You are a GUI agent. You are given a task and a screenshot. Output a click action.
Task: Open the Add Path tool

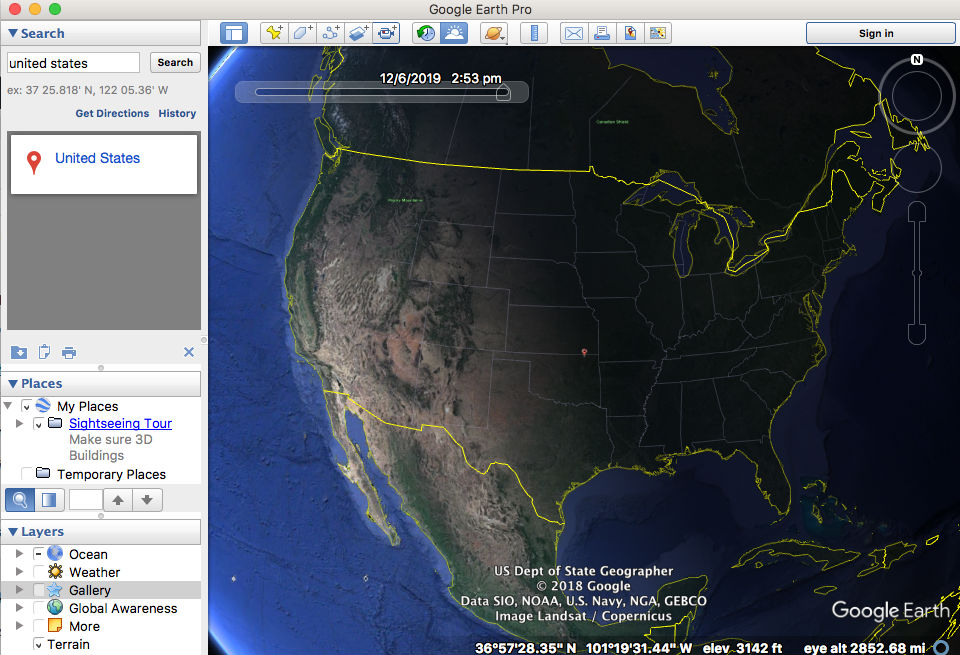pyautogui.click(x=330, y=33)
